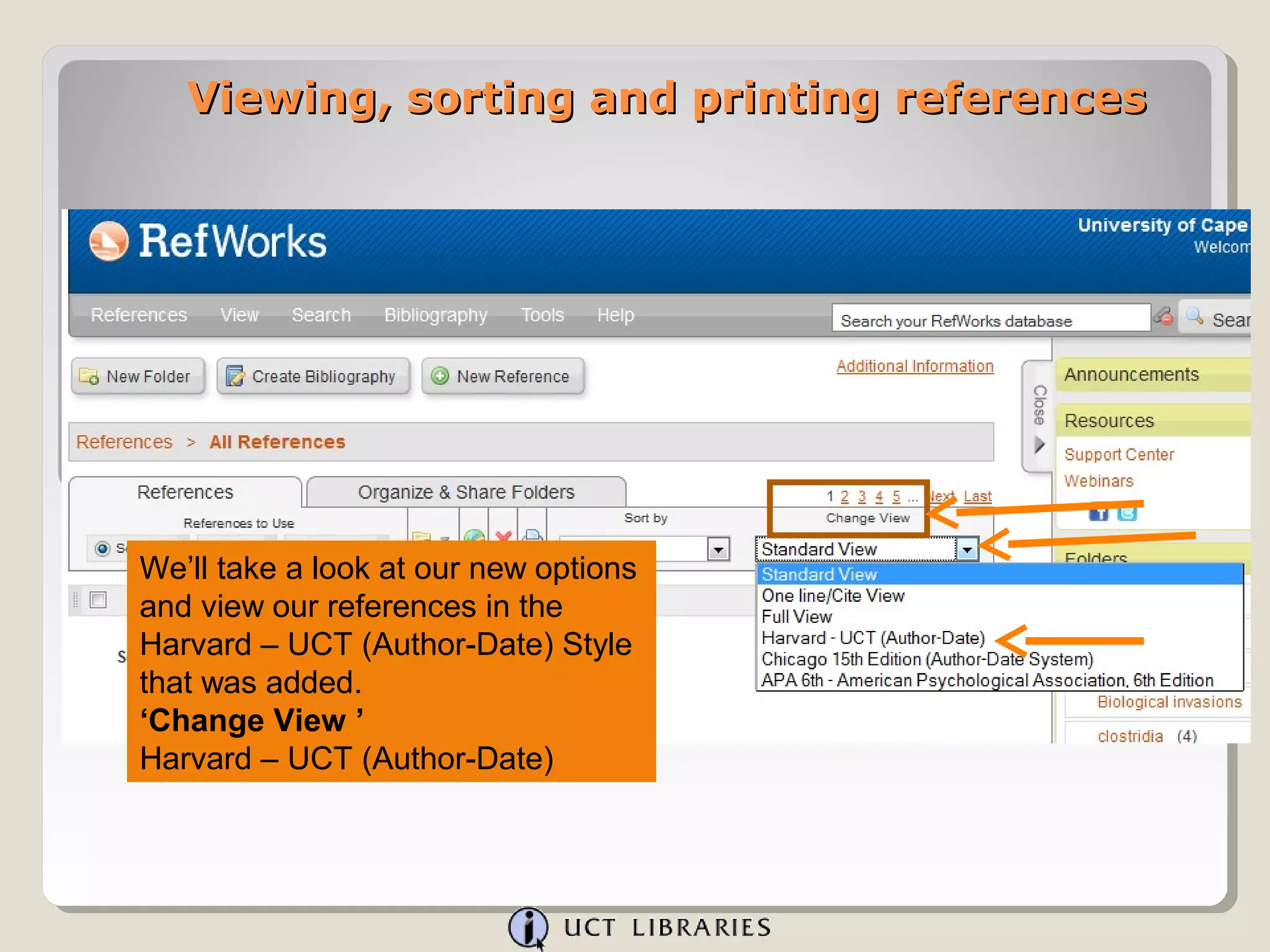Open the Search menu
Image resolution: width=1270 pixels, height=952 pixels.
click(321, 315)
